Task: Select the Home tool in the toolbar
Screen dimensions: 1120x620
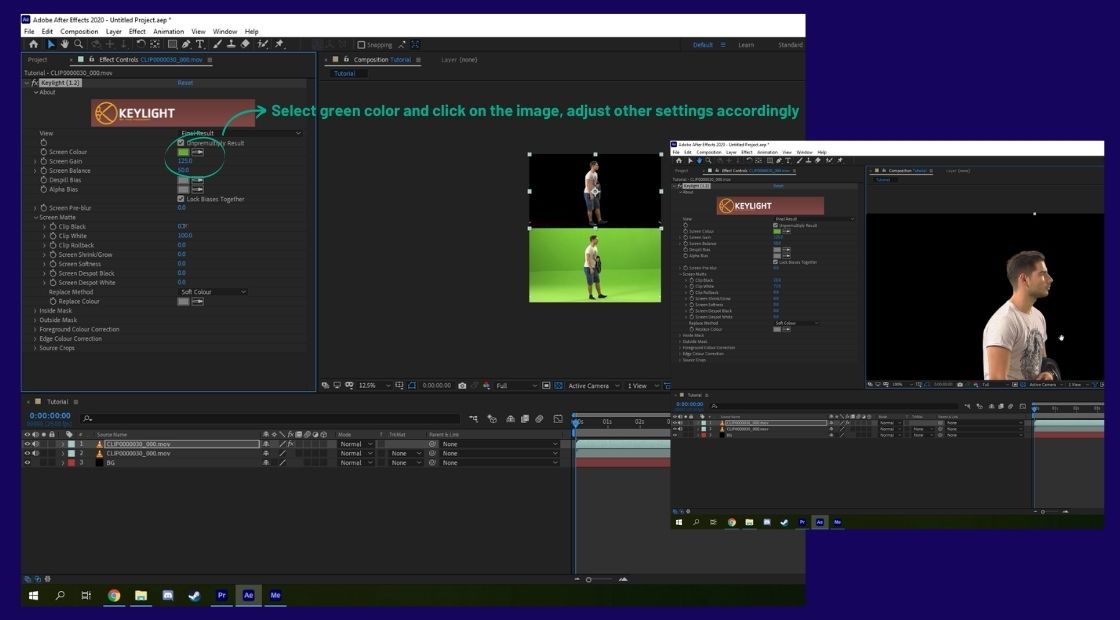Action: click(34, 44)
